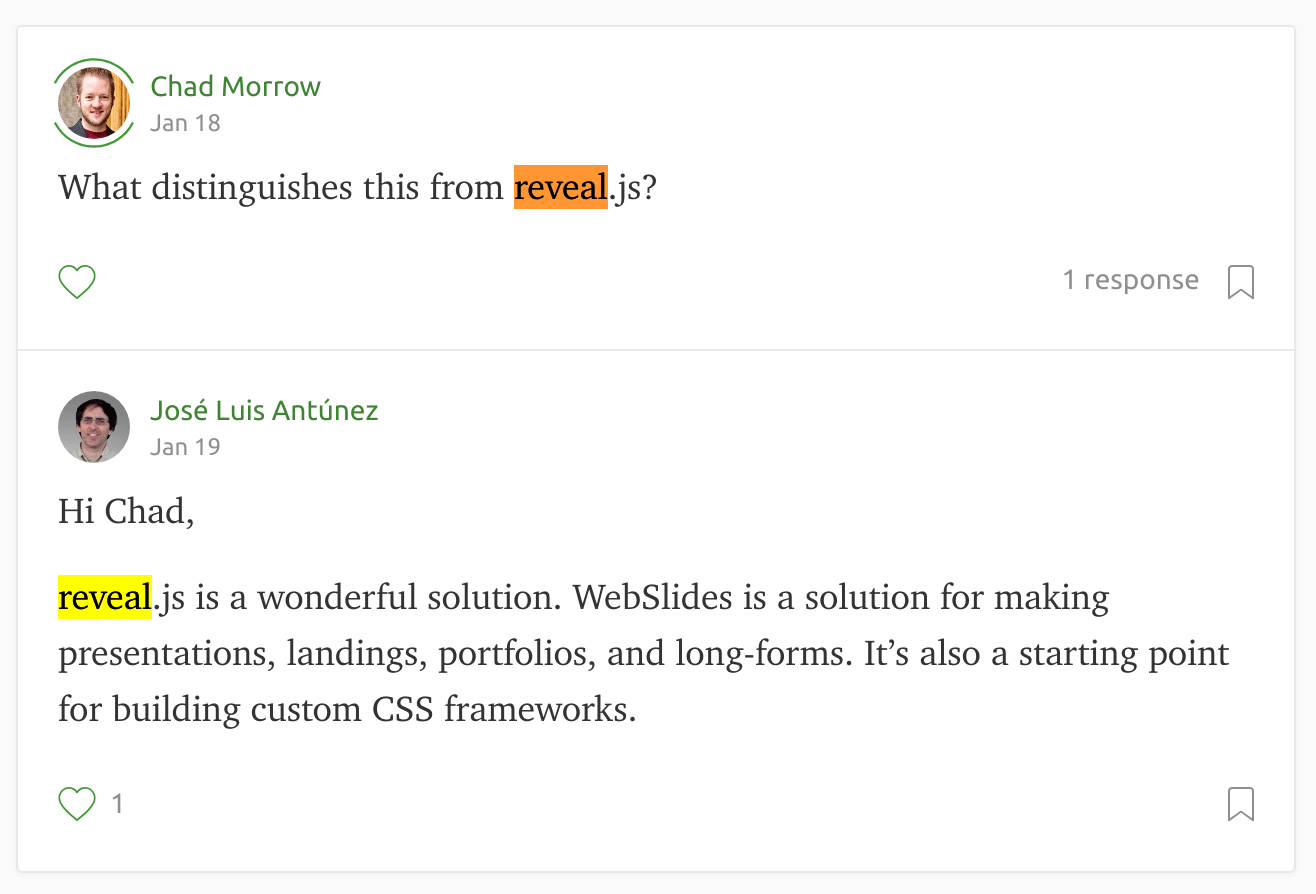
Task: Expand Chad Morrow's comment card
Action: [658, 187]
